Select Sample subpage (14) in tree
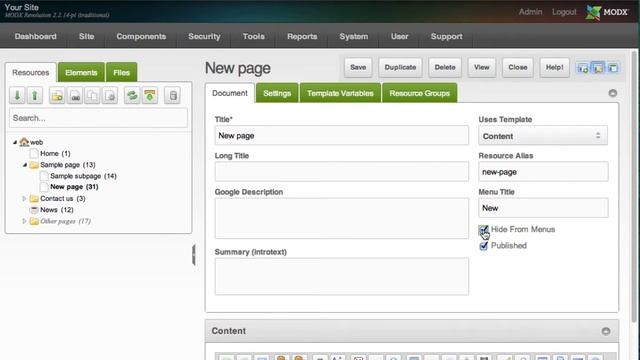The width and height of the screenshot is (640, 360). [83, 176]
